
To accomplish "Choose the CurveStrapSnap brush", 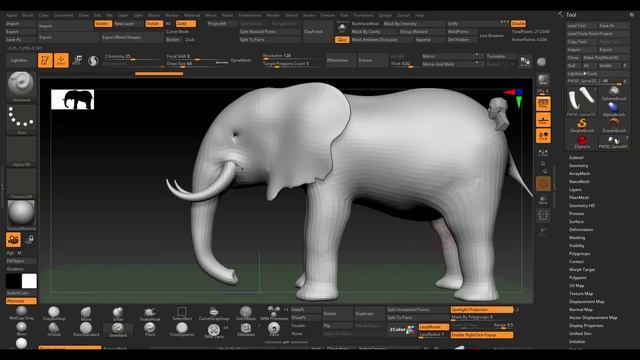I will pos(214,313).
